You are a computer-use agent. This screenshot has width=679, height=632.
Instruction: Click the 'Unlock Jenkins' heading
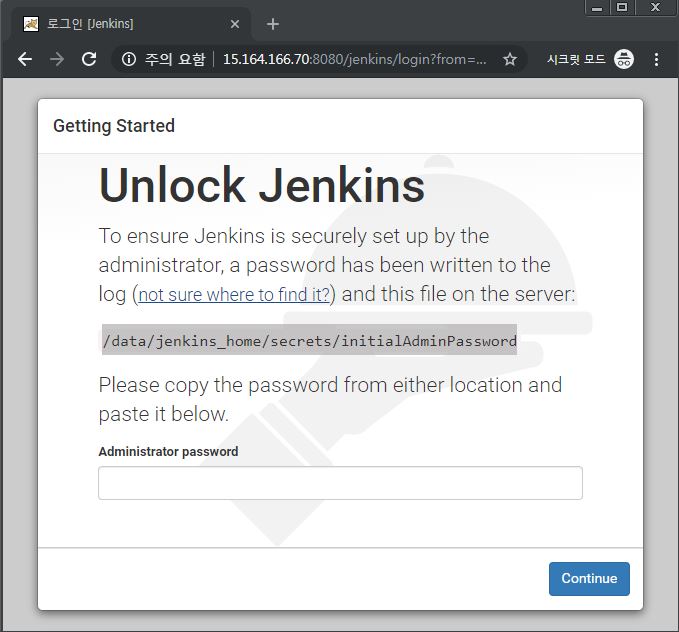(x=262, y=185)
